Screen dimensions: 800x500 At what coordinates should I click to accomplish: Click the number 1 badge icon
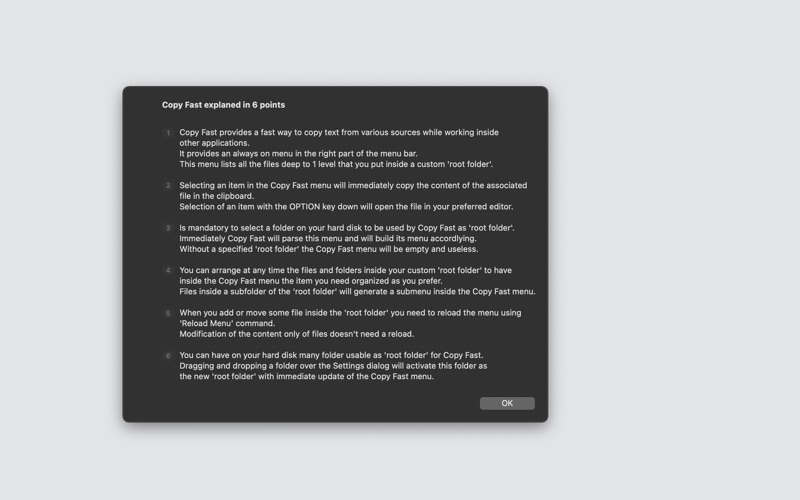point(168,133)
